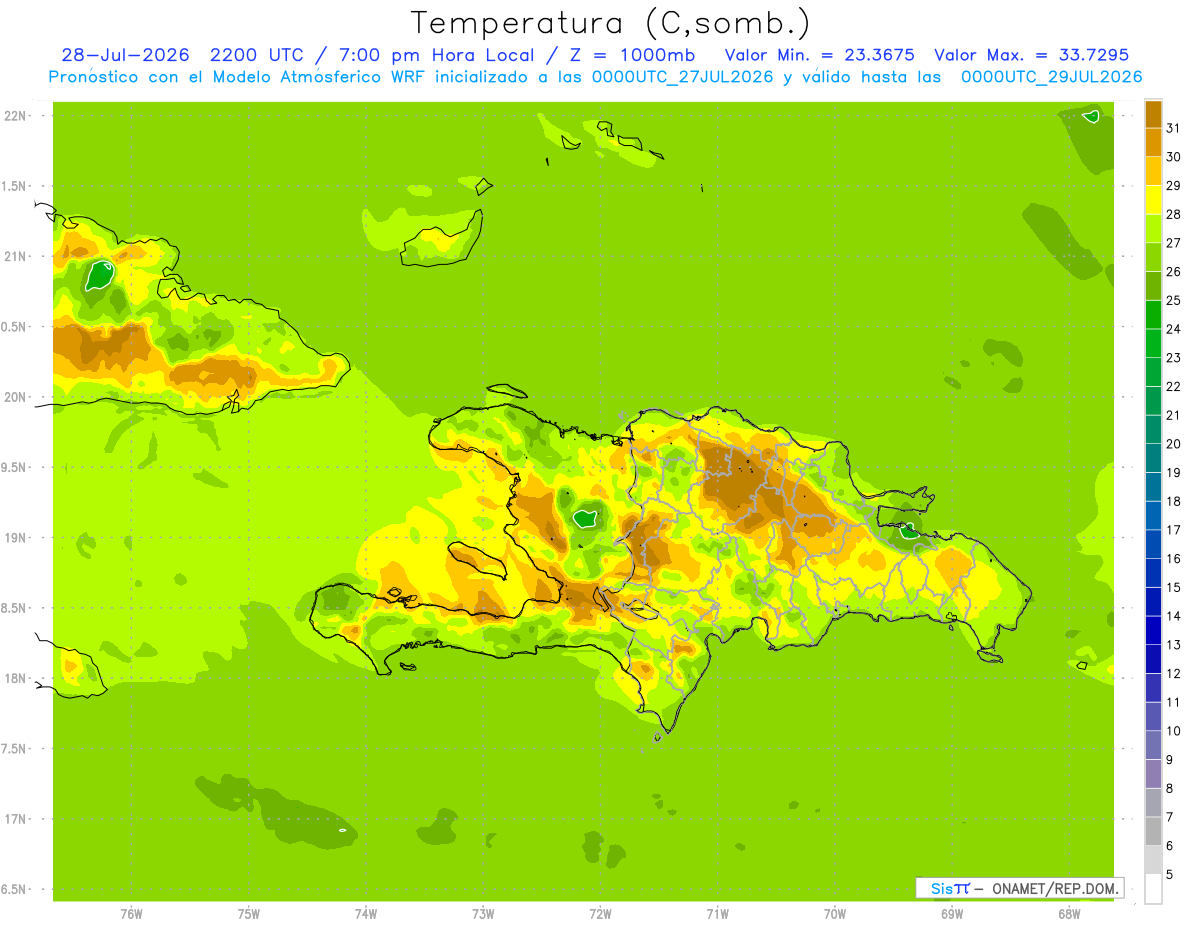Viewport: 1200px width, 927px height.
Task: Click the '26' color scale label
Action: (1174, 272)
